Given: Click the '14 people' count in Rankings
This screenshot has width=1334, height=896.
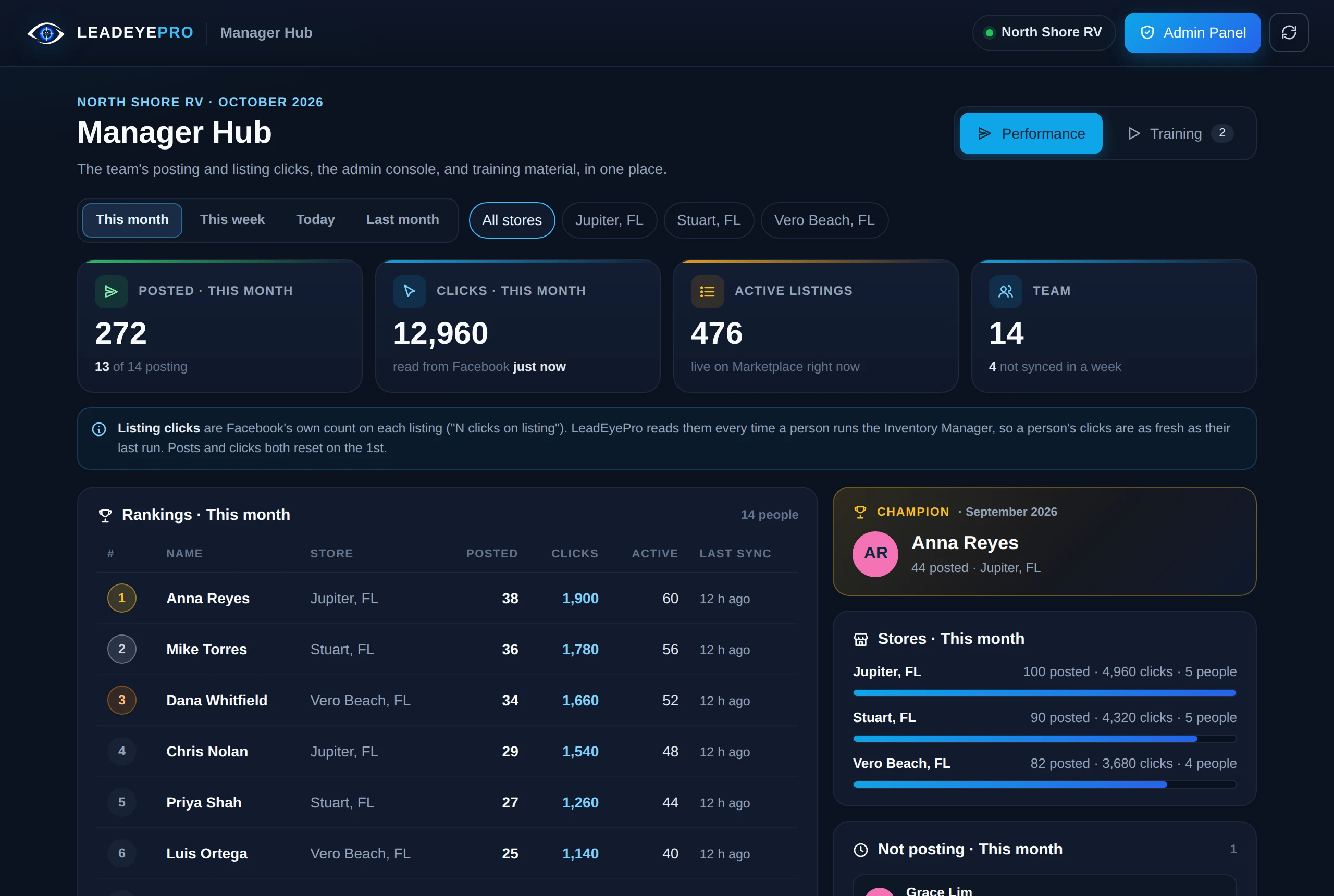Looking at the screenshot, I should (x=769, y=515).
